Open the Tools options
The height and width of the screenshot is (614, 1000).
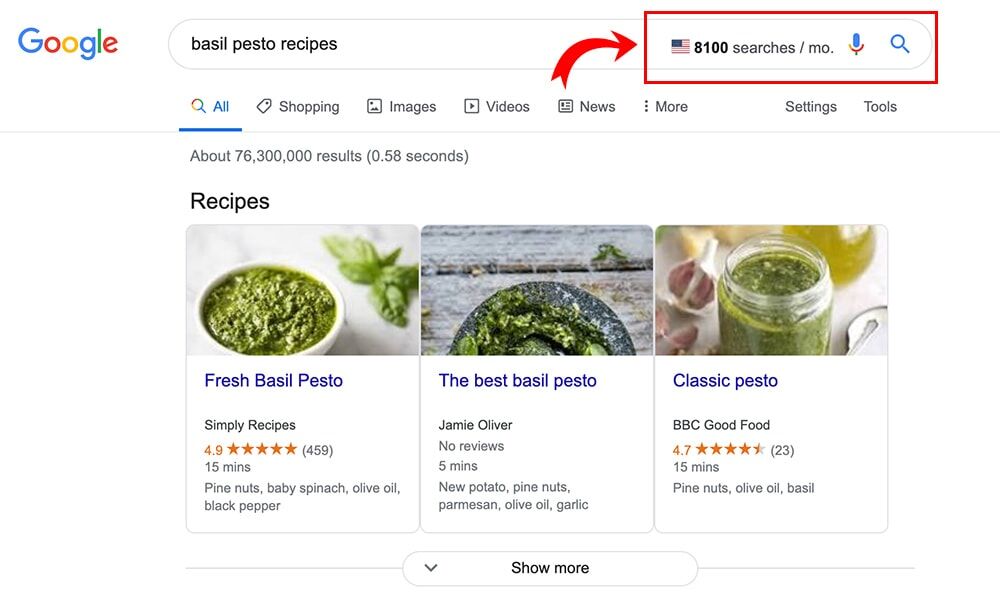click(880, 106)
